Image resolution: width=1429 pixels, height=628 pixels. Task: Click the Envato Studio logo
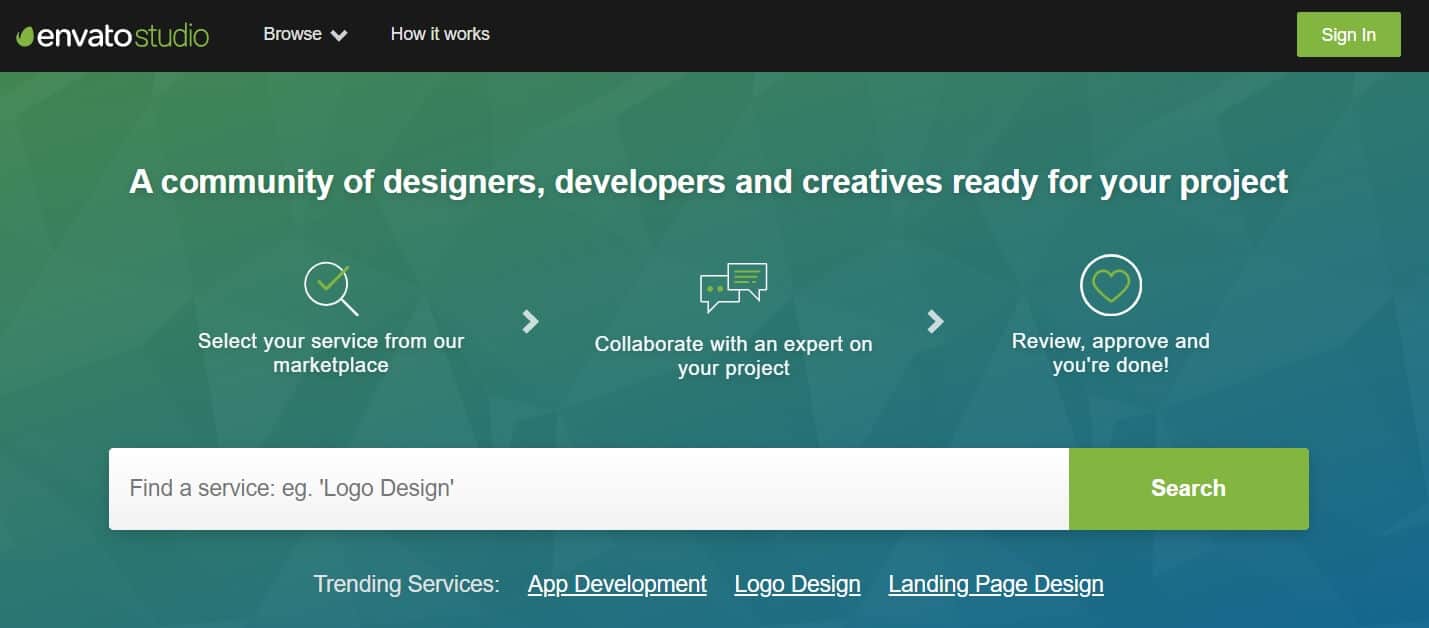113,36
